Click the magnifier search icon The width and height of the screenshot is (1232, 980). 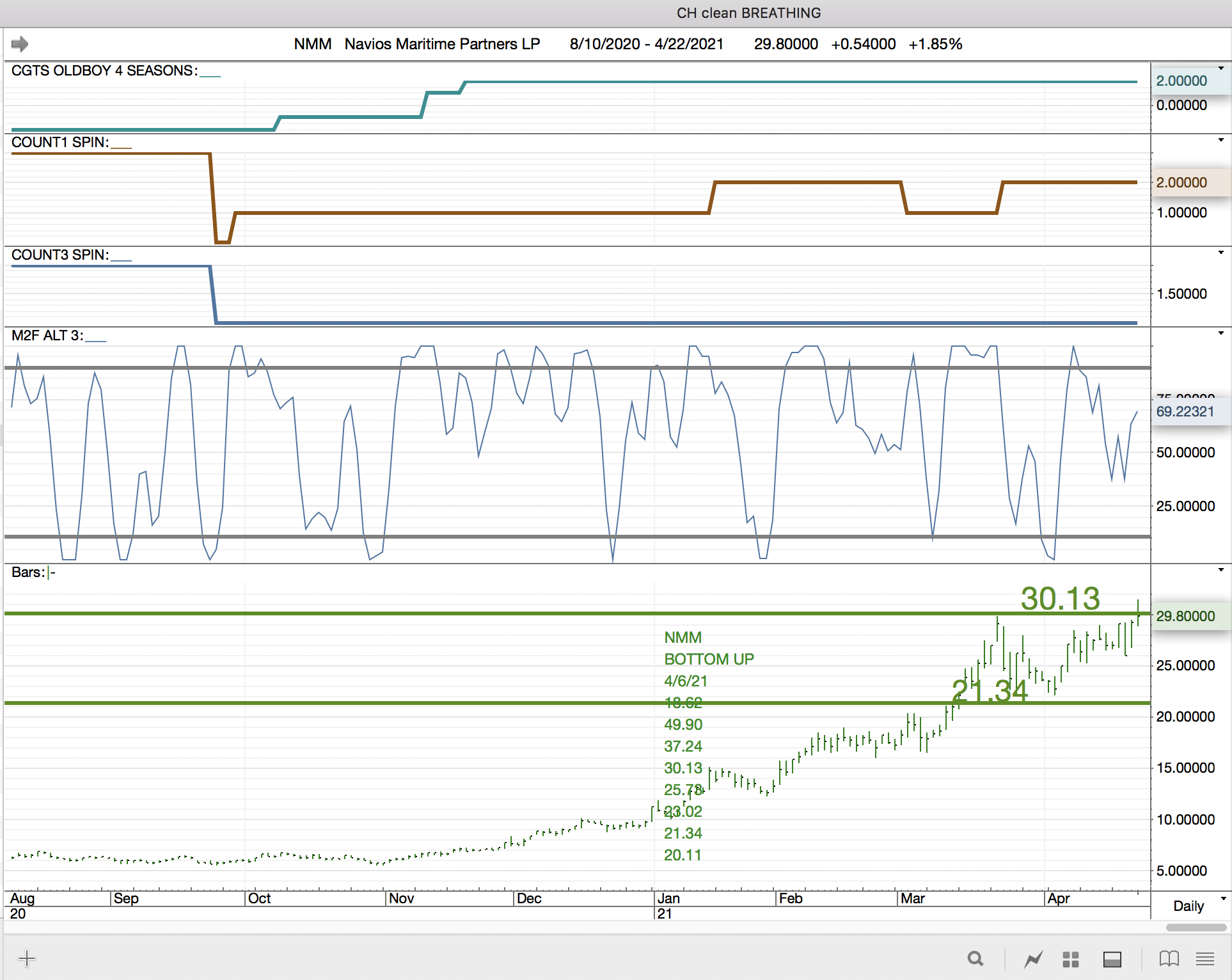point(975,958)
